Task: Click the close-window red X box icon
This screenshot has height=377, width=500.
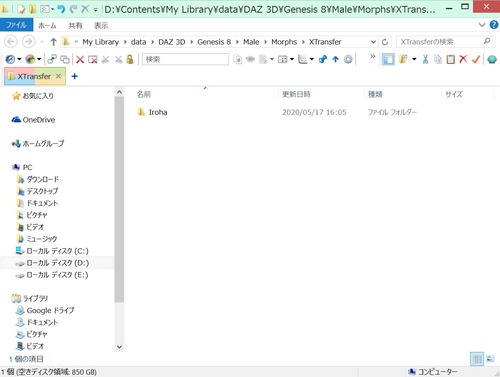Action: coord(93,59)
